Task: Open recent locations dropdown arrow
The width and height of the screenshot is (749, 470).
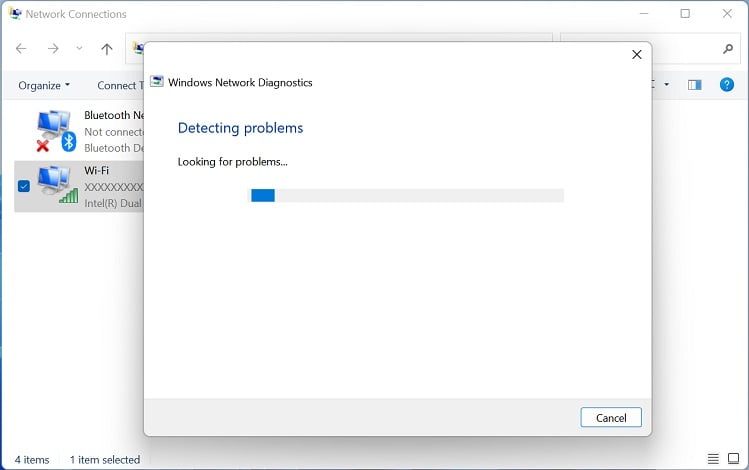Action: (79, 48)
